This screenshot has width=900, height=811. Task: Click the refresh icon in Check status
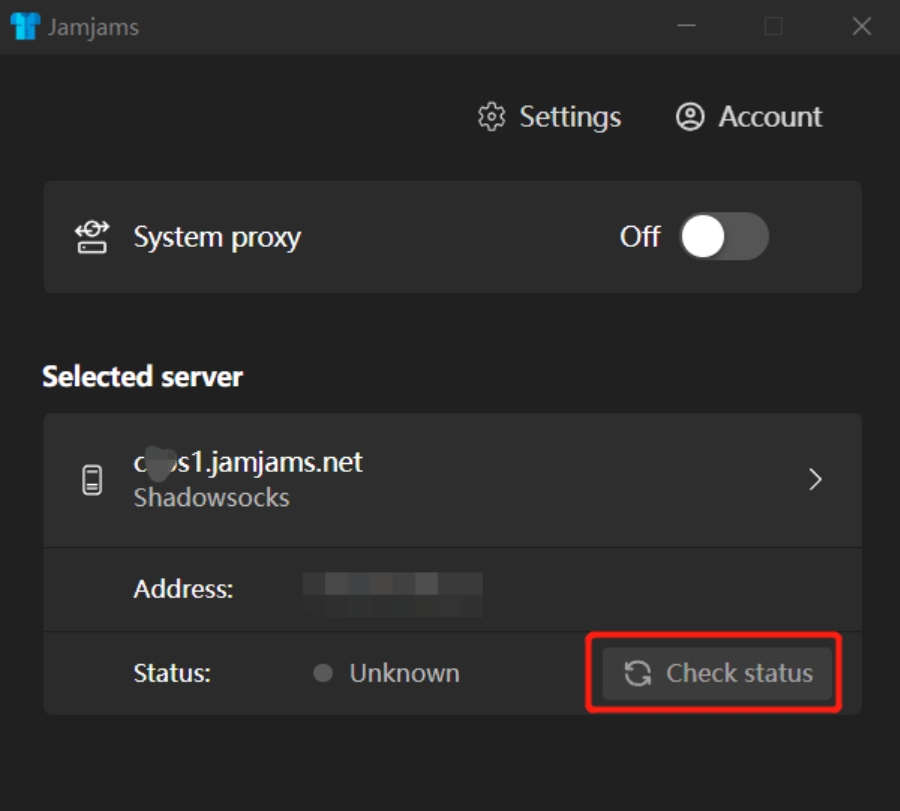pyautogui.click(x=638, y=673)
